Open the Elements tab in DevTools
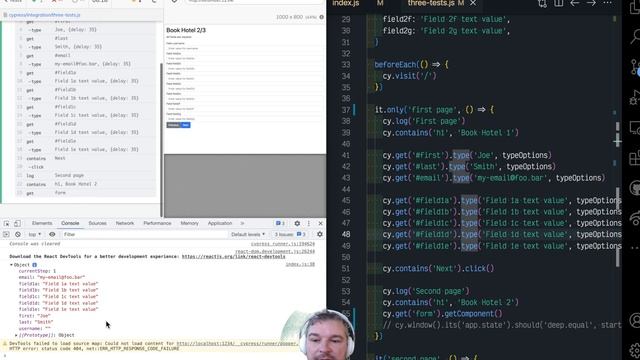This screenshot has width=640, height=360. 42,223
